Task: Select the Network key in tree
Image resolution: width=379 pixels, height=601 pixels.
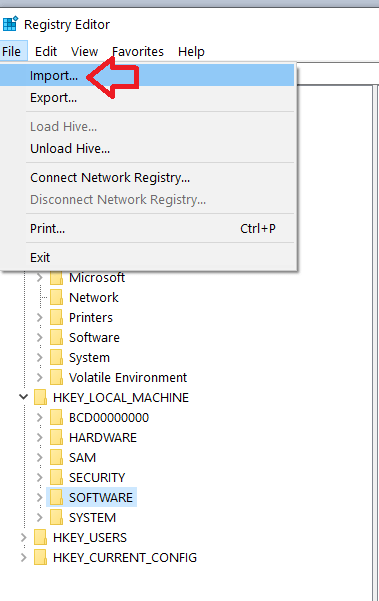Action: 94,297
